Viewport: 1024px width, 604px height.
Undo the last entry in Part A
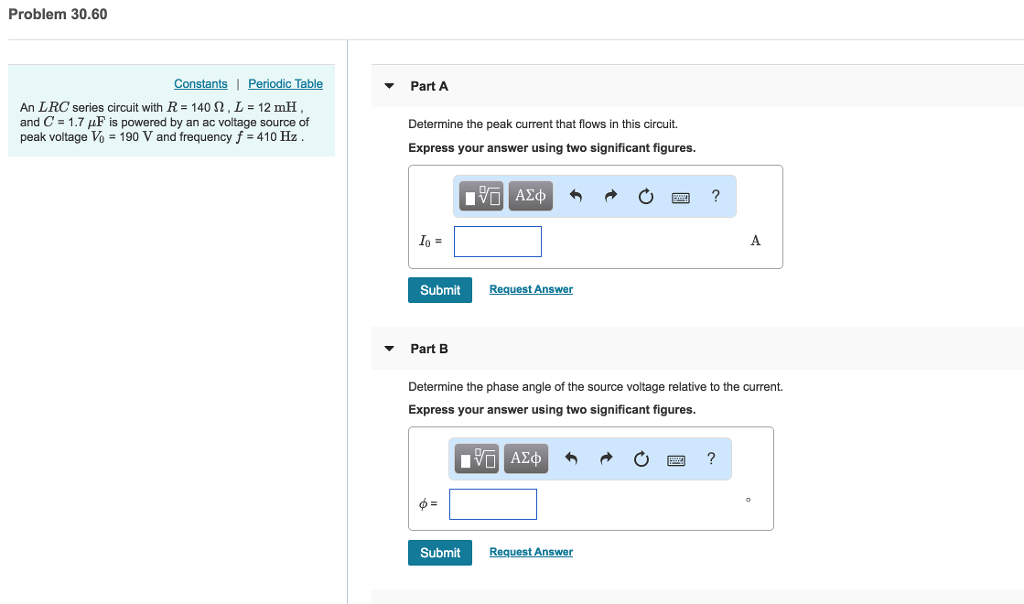(573, 195)
